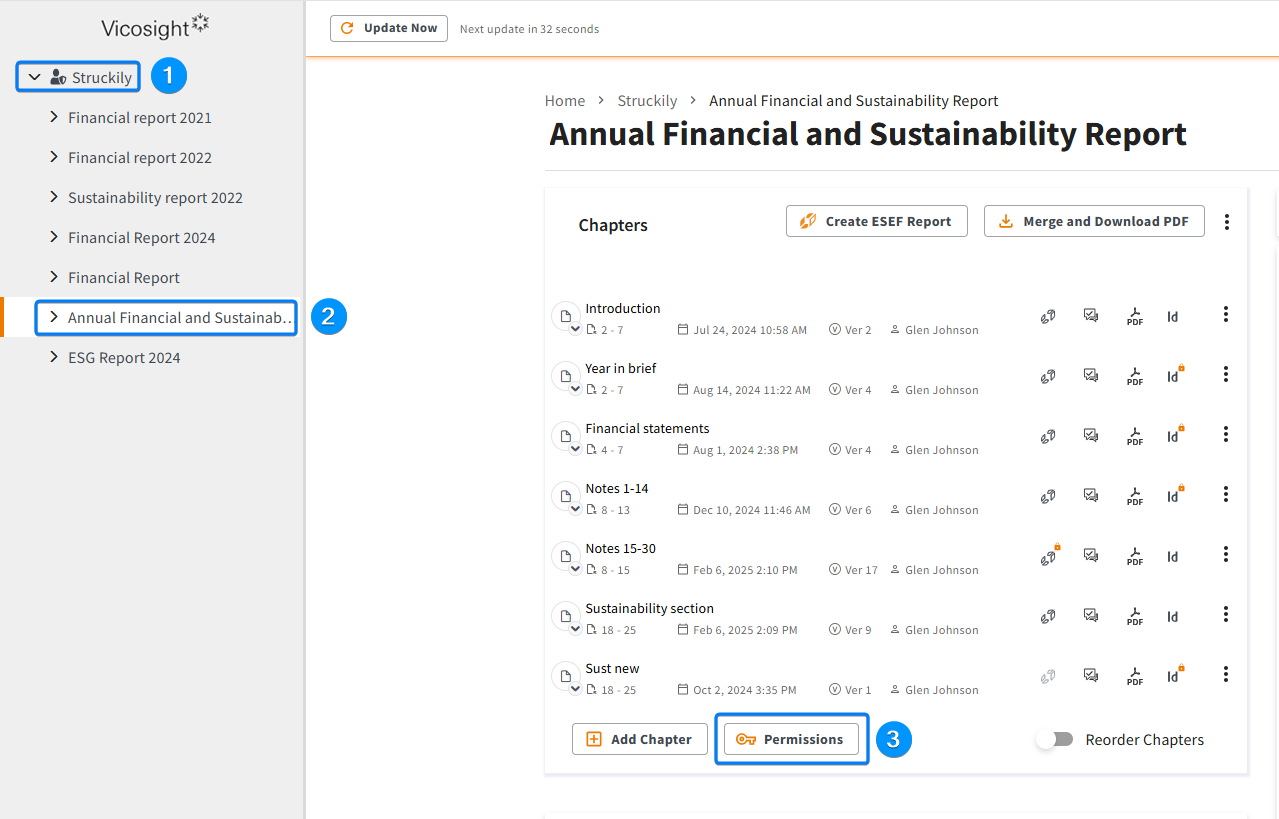Click locked Id icon for Year in brief

tap(1175, 375)
